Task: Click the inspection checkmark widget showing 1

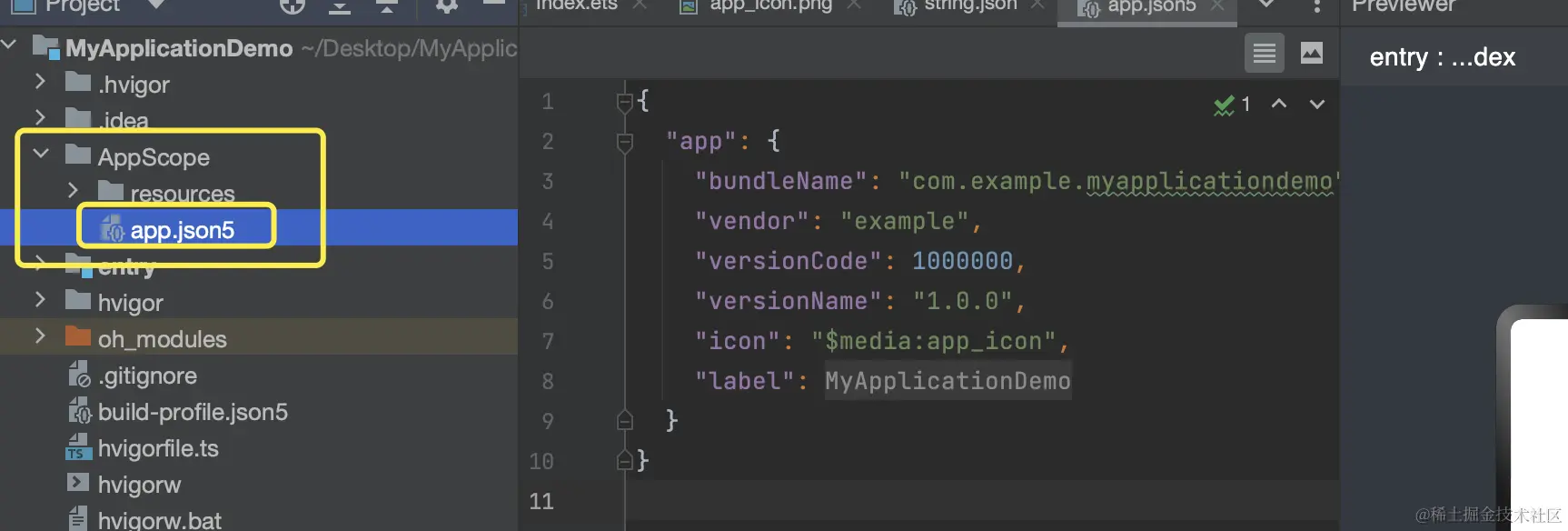Action: (1233, 105)
